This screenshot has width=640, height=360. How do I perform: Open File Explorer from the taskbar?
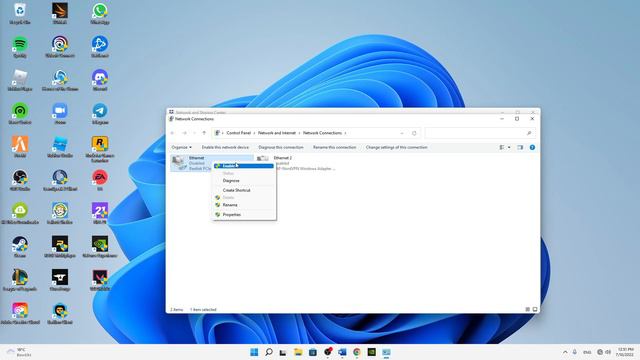click(x=298, y=352)
